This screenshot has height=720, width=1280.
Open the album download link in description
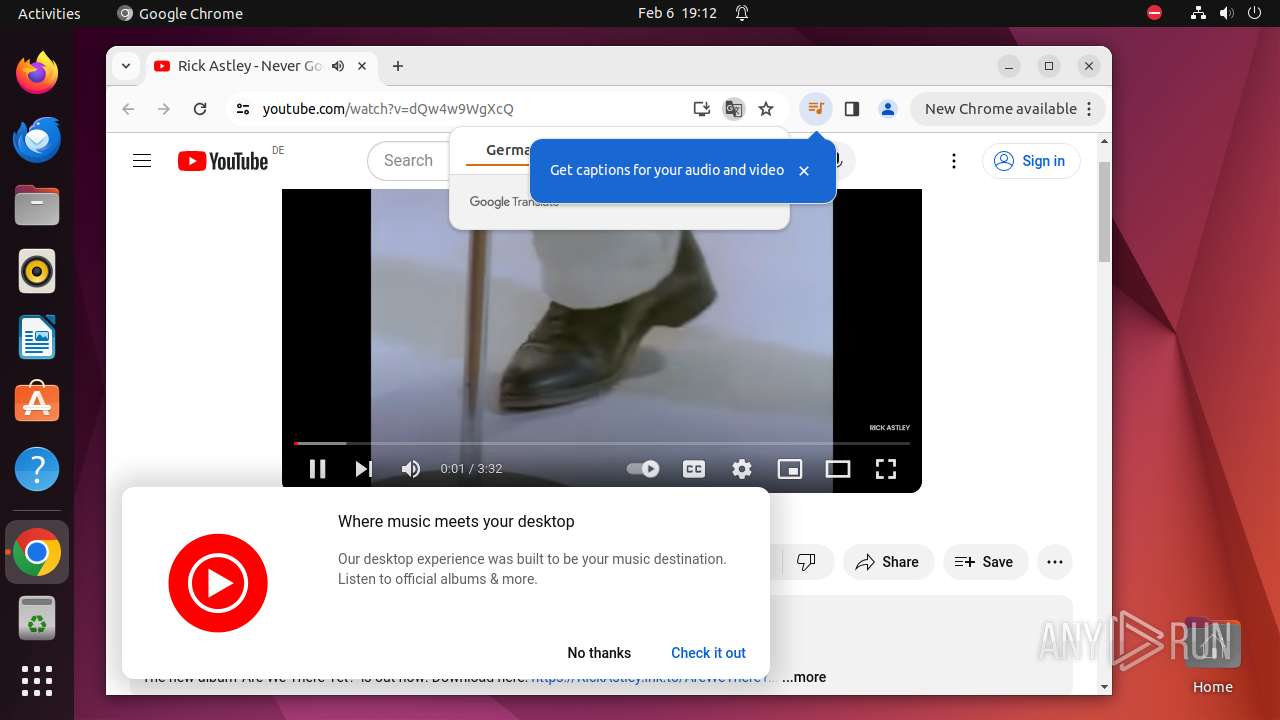(653, 677)
